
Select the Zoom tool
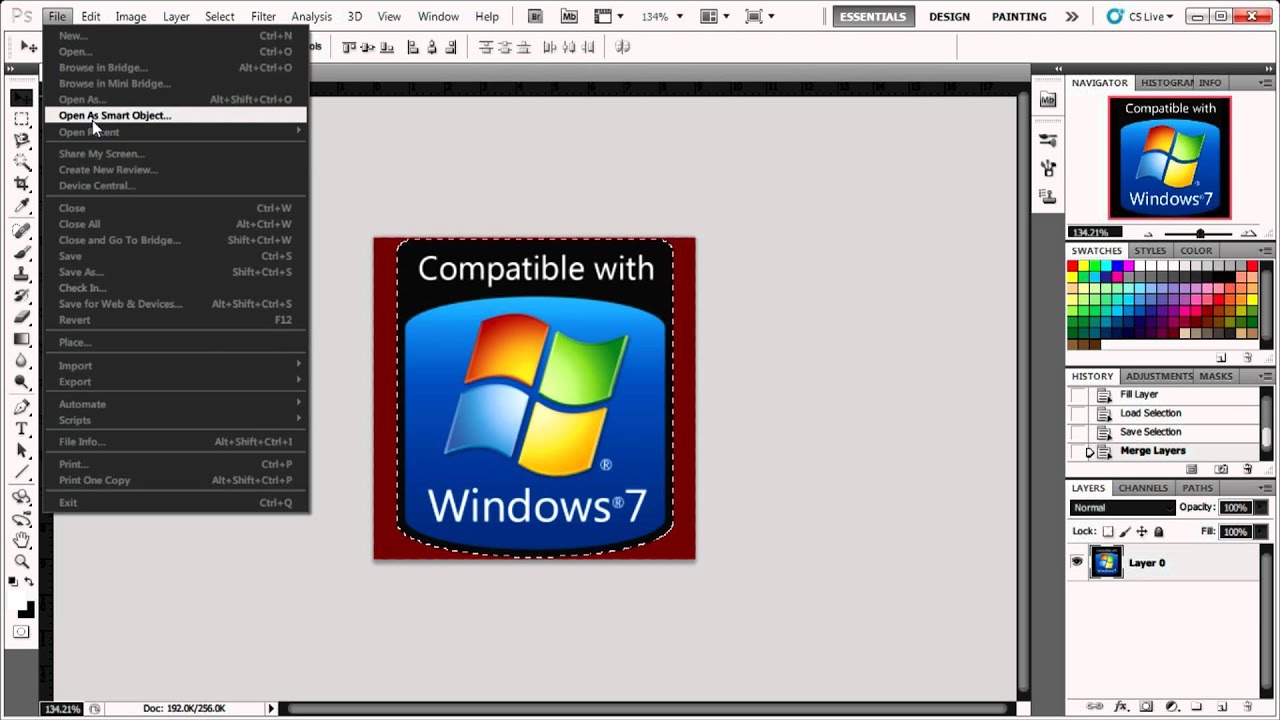coord(21,562)
